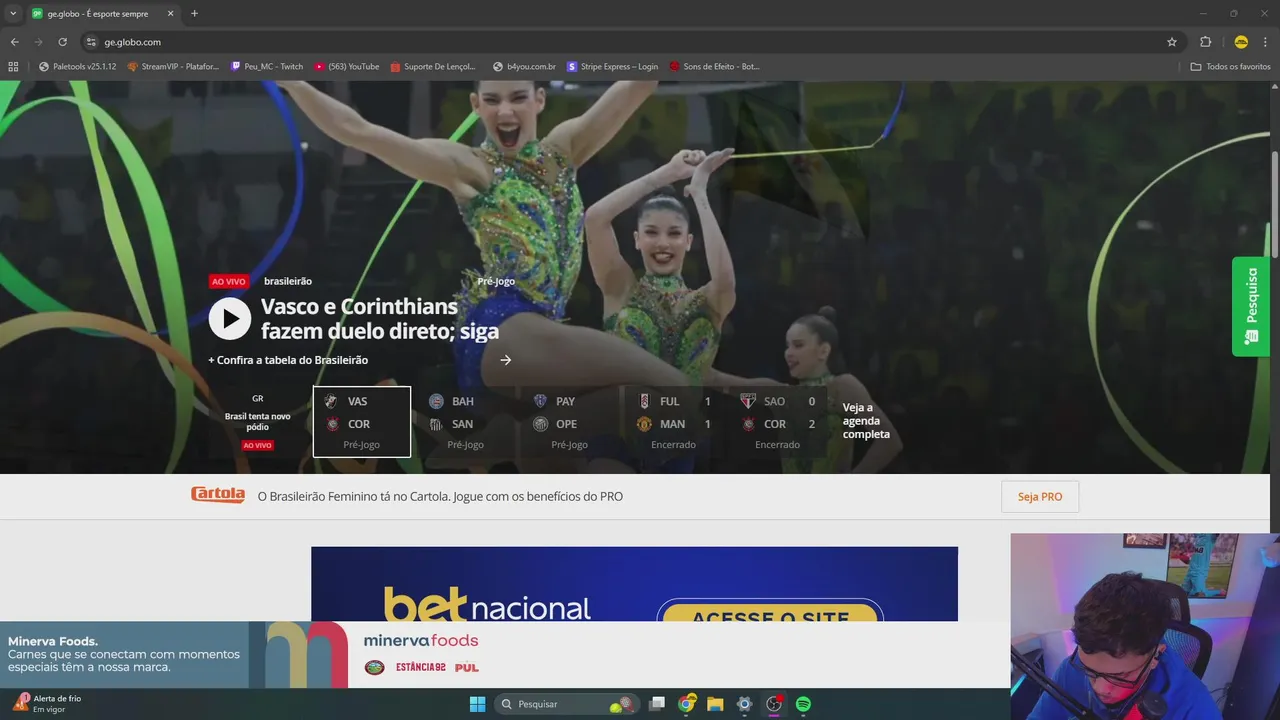
Task: Open the Settings gear on the taskbar
Action: pos(744,704)
